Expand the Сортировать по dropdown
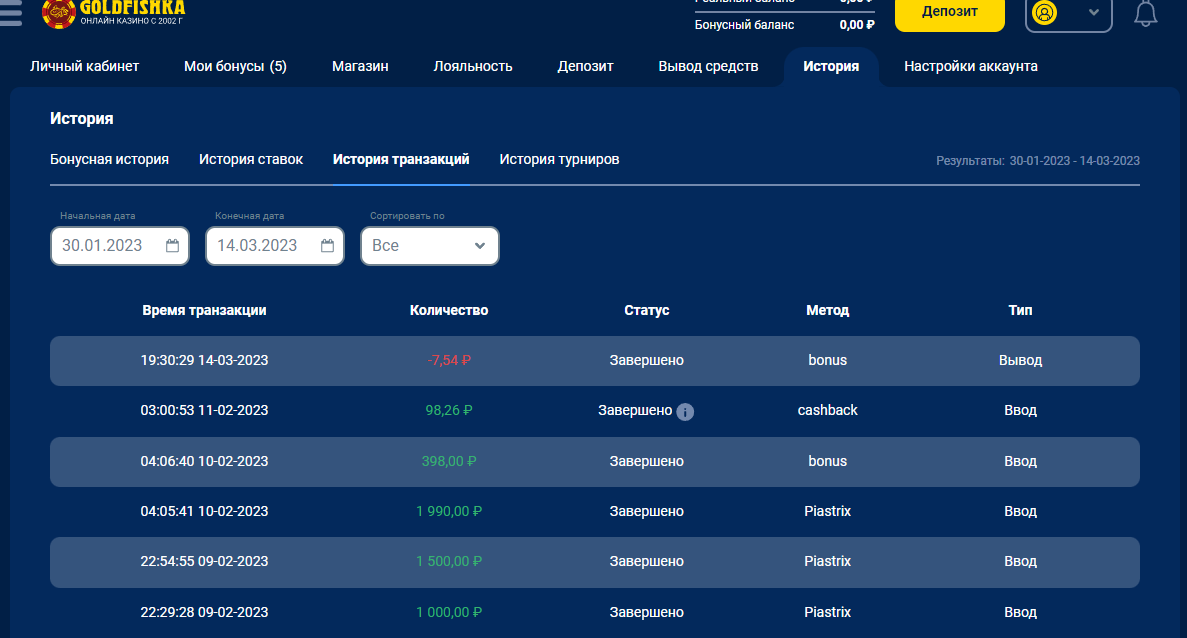Screen dimensions: 1187x638 [430, 246]
